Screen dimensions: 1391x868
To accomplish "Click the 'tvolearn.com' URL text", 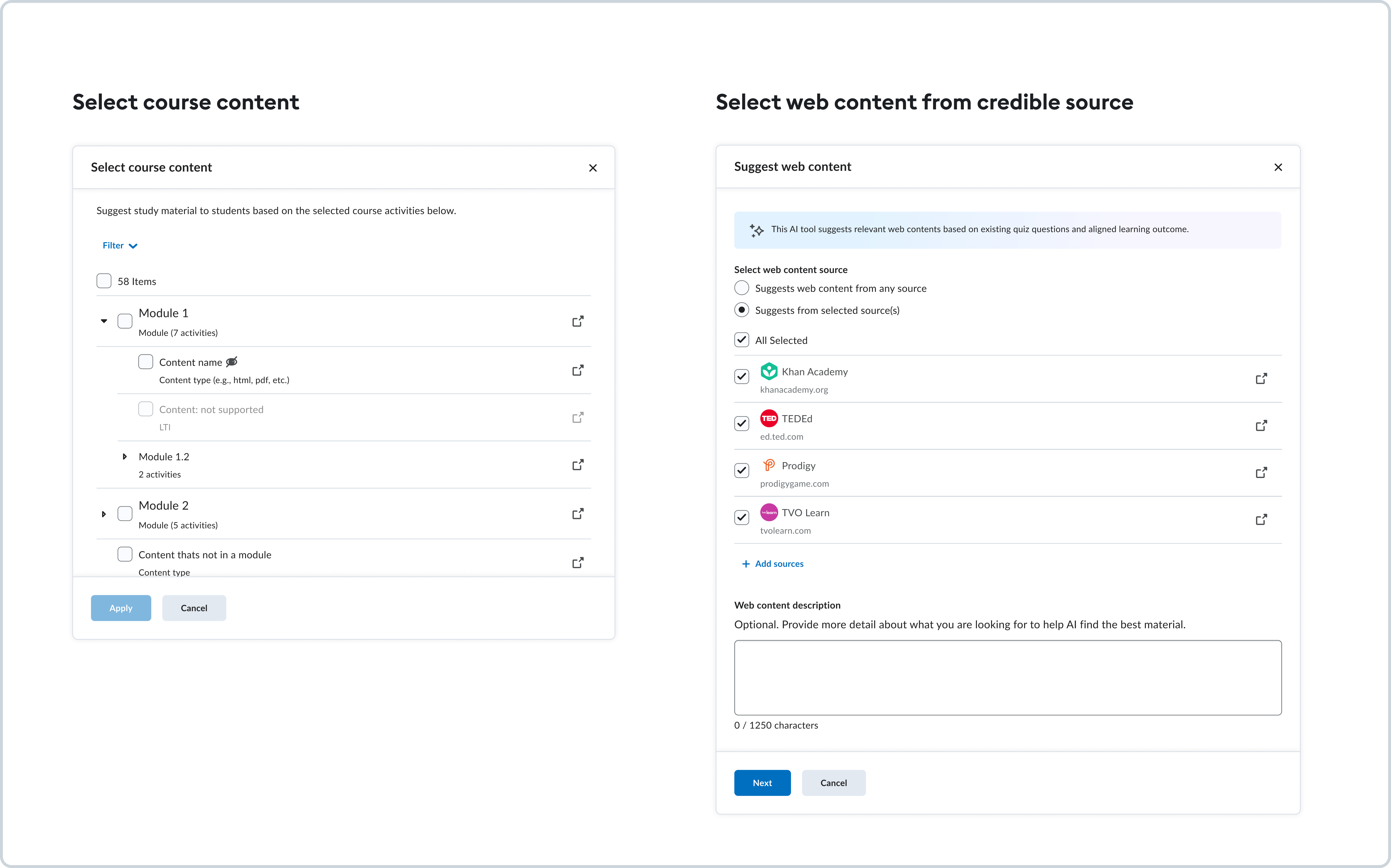I will pos(785,531).
